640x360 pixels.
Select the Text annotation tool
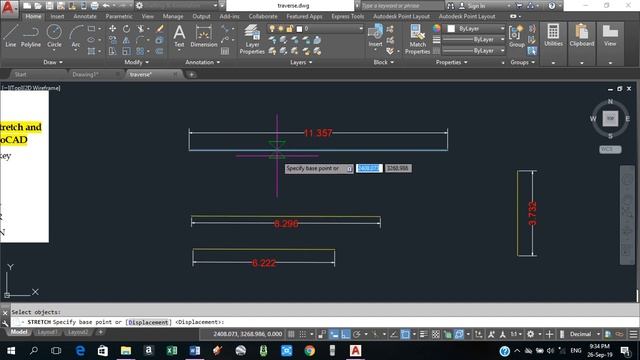(179, 36)
